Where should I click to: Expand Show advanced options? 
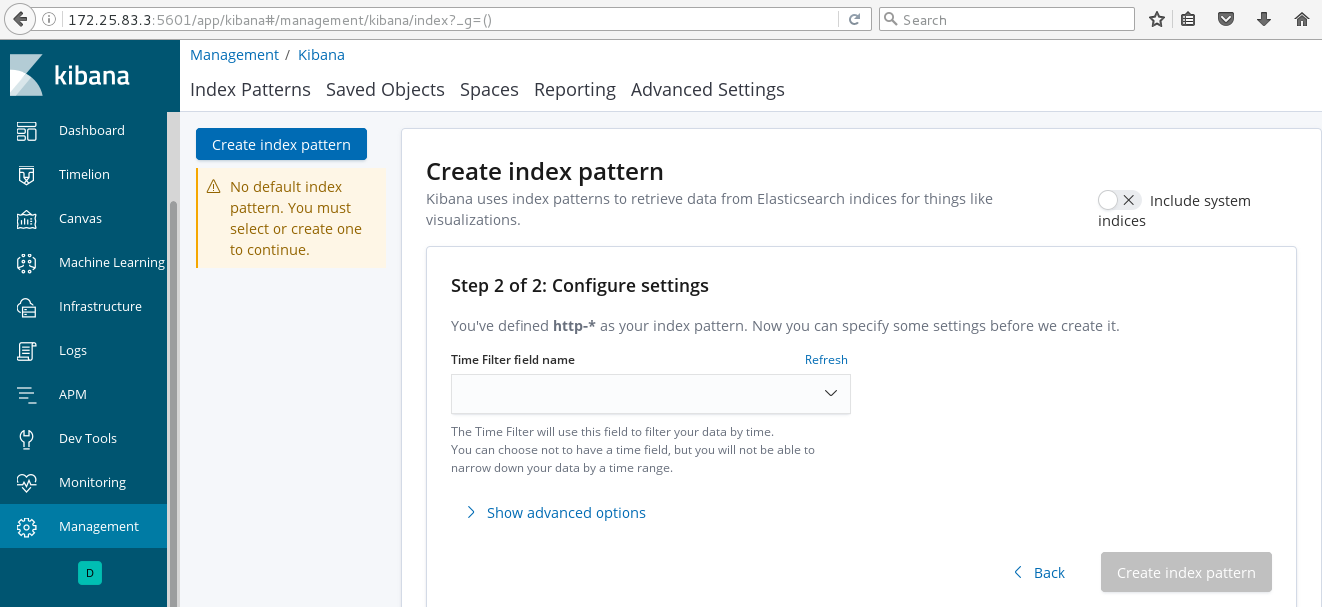coord(556,513)
